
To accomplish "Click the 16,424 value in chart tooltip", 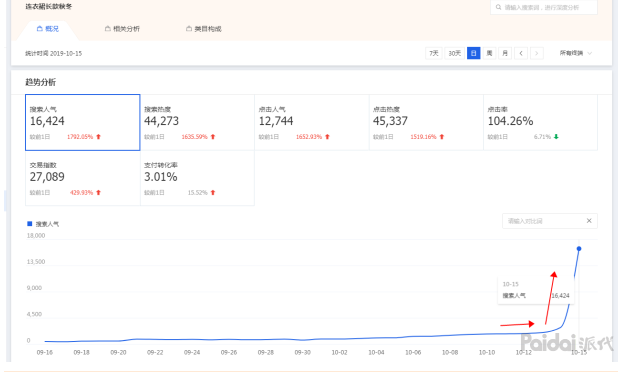I will pos(560,296).
